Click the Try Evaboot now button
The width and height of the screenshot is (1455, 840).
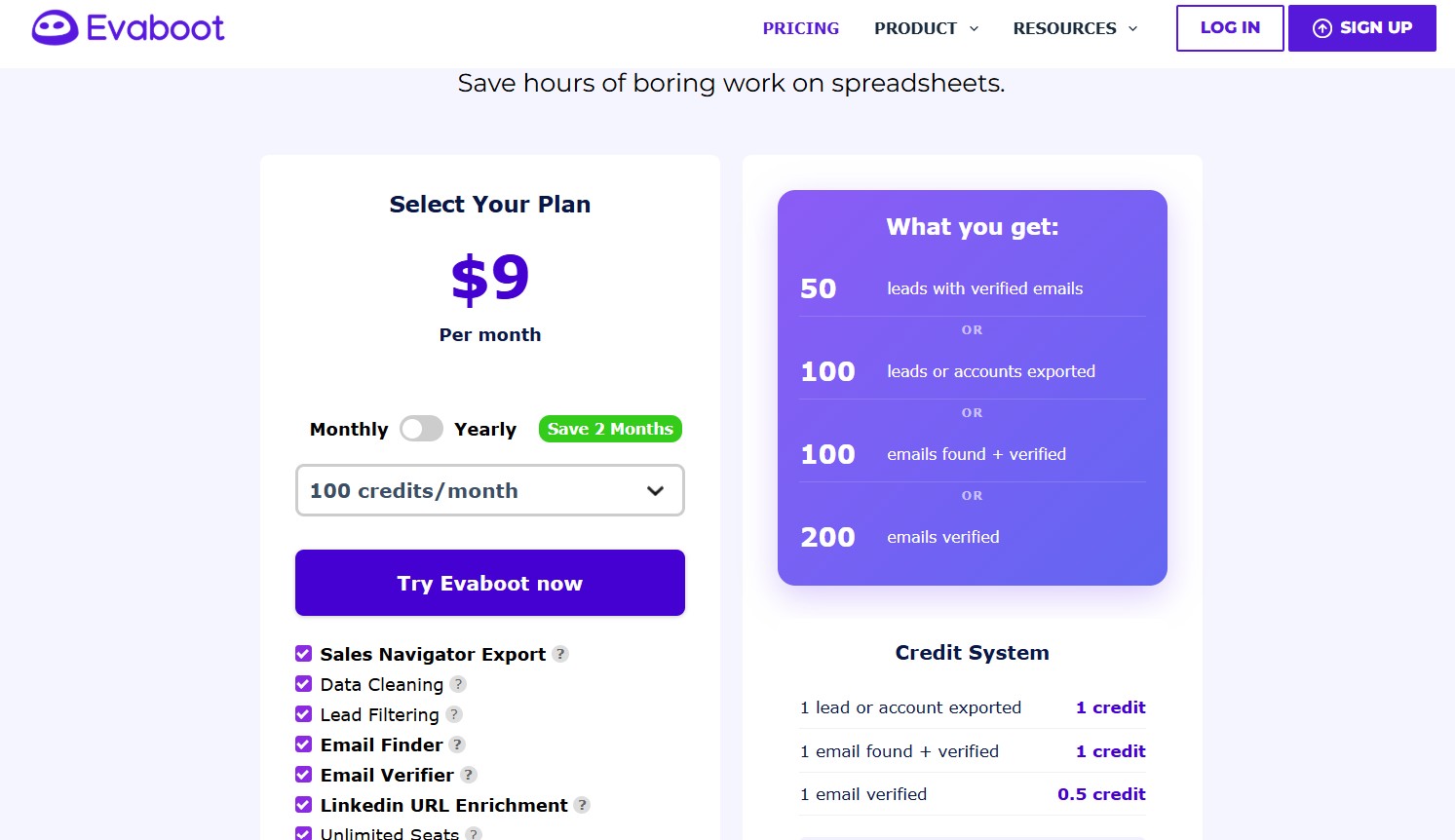[x=489, y=583]
